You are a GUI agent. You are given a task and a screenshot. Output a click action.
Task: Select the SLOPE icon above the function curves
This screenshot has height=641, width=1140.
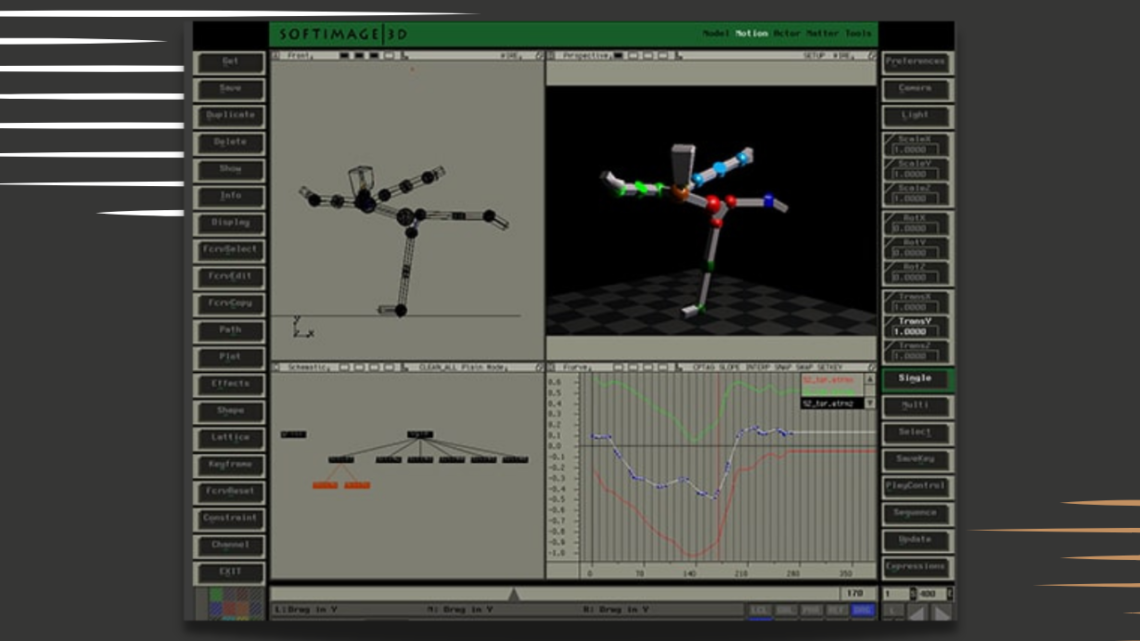point(730,363)
